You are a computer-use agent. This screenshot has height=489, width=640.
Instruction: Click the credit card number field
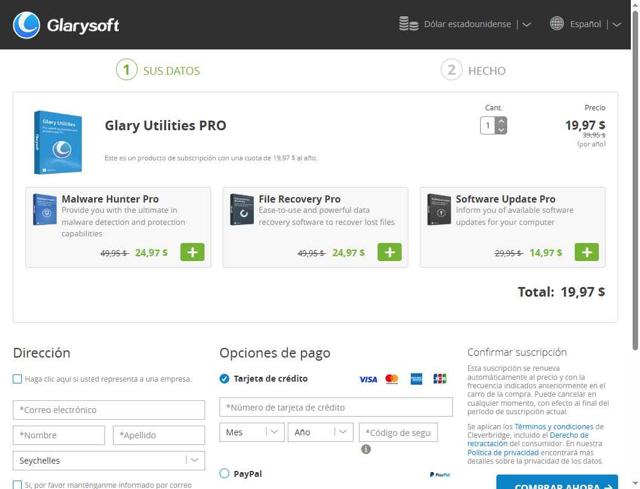(x=336, y=407)
